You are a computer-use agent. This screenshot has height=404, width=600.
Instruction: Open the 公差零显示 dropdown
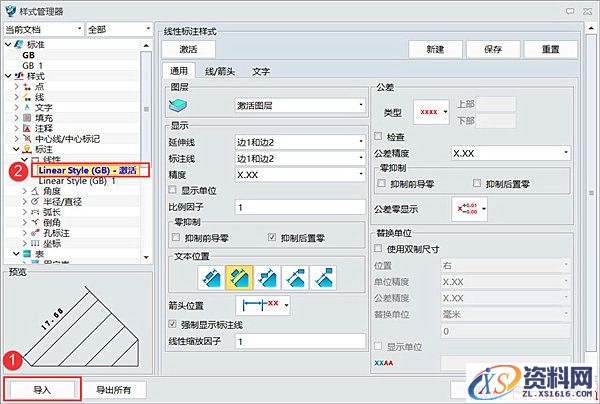point(470,209)
